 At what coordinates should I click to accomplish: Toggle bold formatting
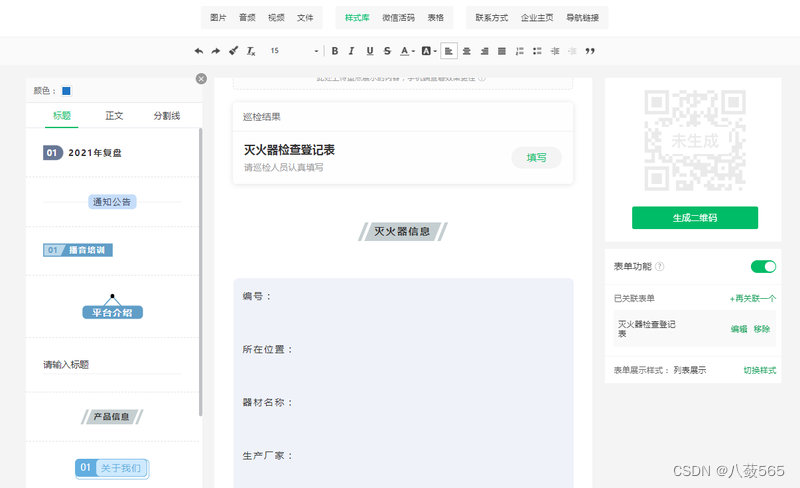pyautogui.click(x=335, y=51)
